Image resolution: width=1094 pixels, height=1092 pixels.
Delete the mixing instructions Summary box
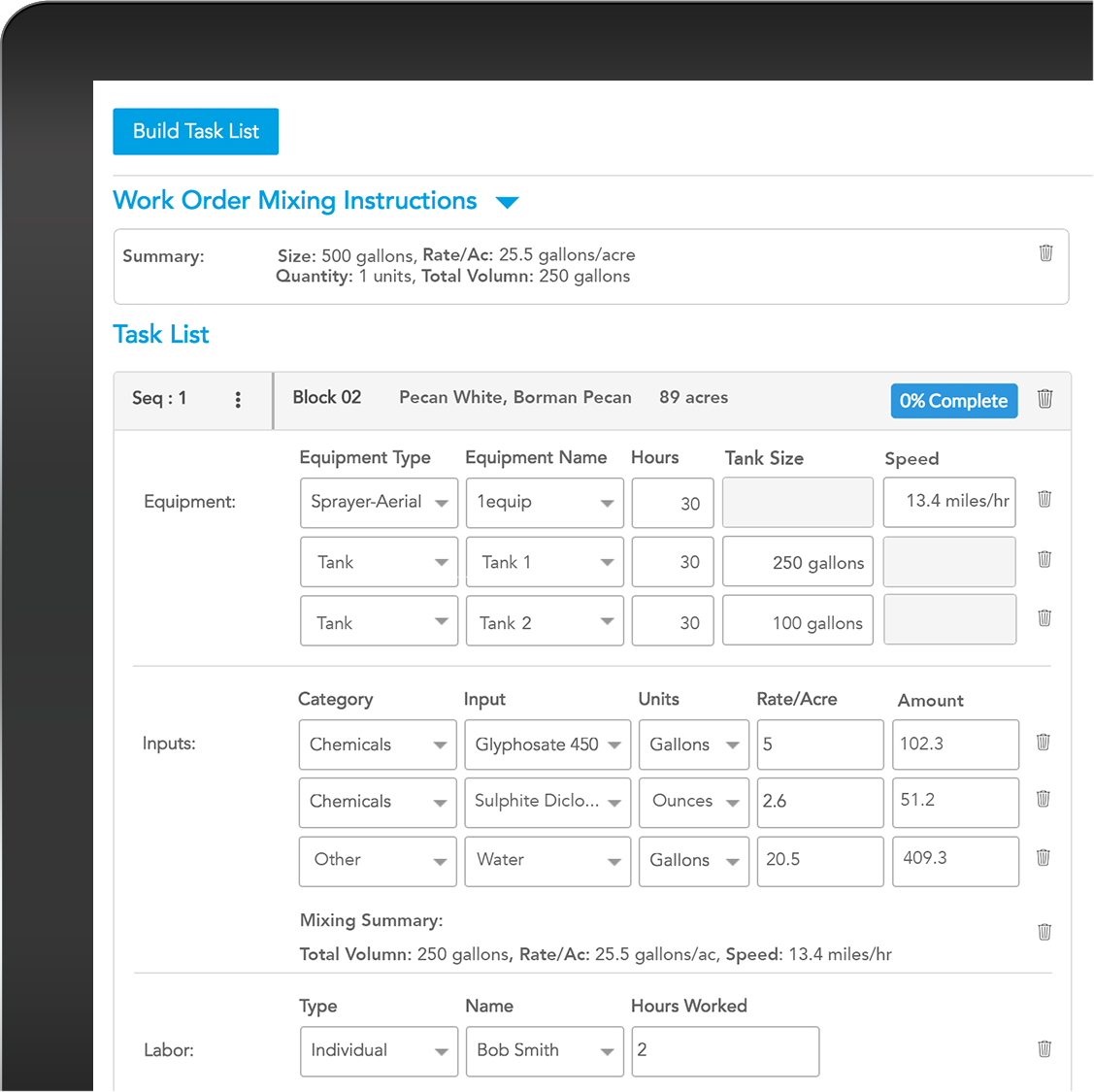pos(1045,252)
